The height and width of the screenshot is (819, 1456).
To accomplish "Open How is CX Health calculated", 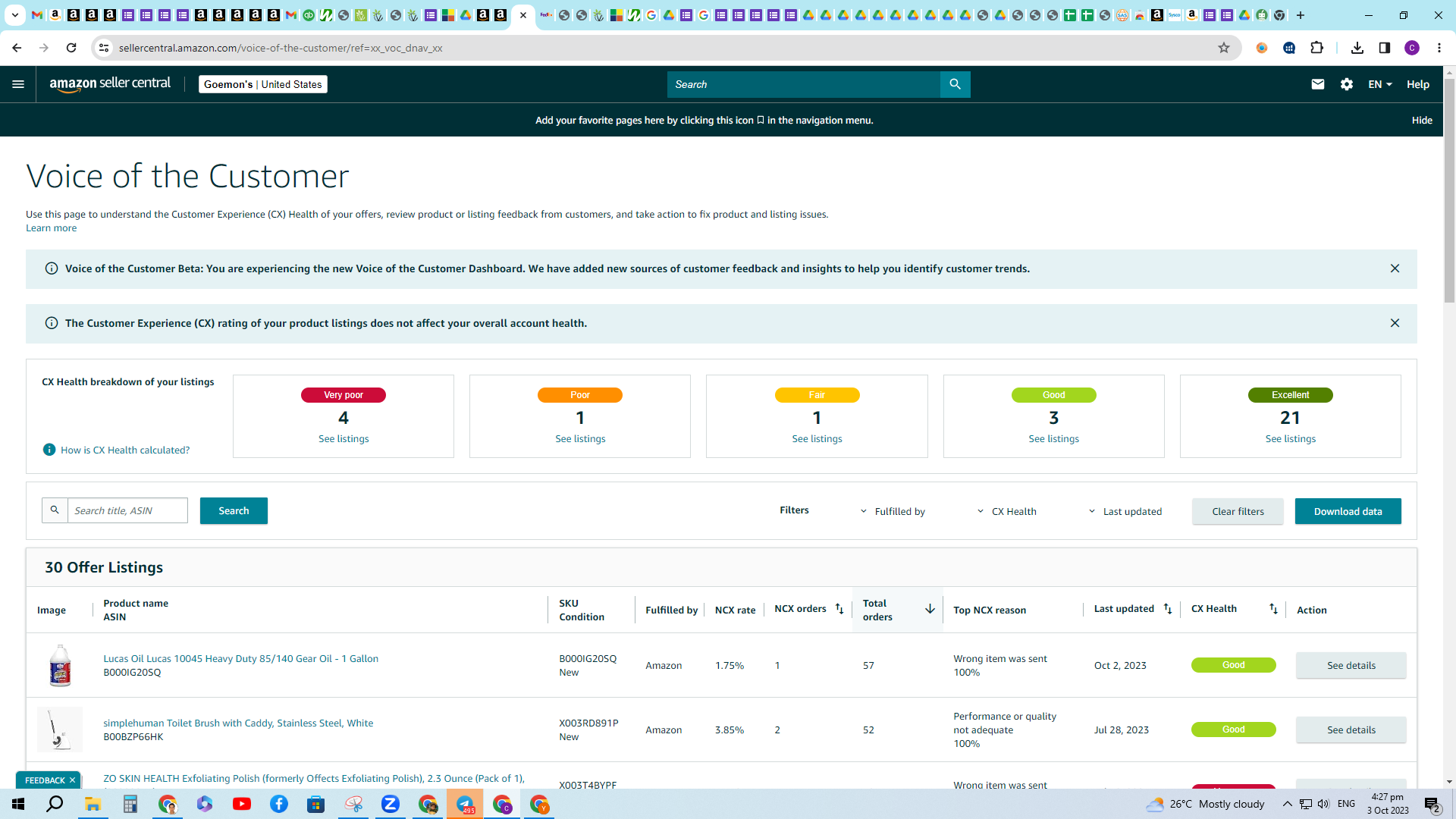I will [x=125, y=450].
